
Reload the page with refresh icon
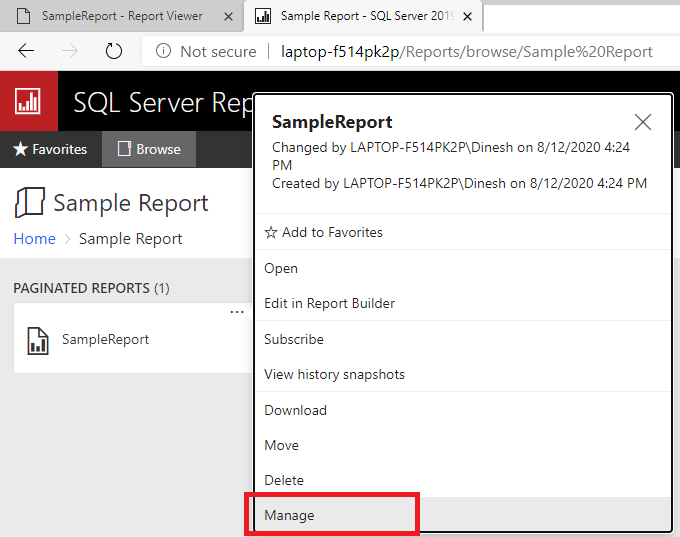pyautogui.click(x=114, y=51)
